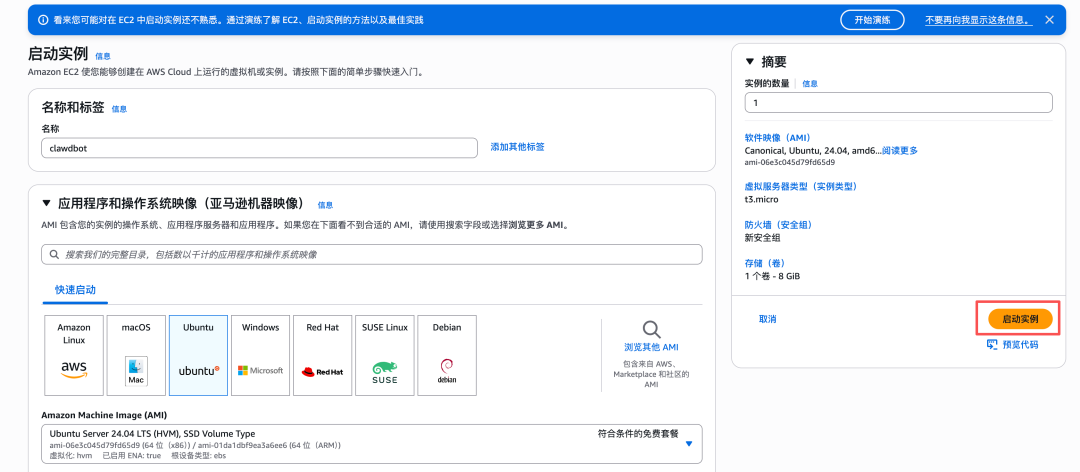The width and height of the screenshot is (1080, 472).
Task: Click the 预览代码 code icon
Action: tap(992, 345)
